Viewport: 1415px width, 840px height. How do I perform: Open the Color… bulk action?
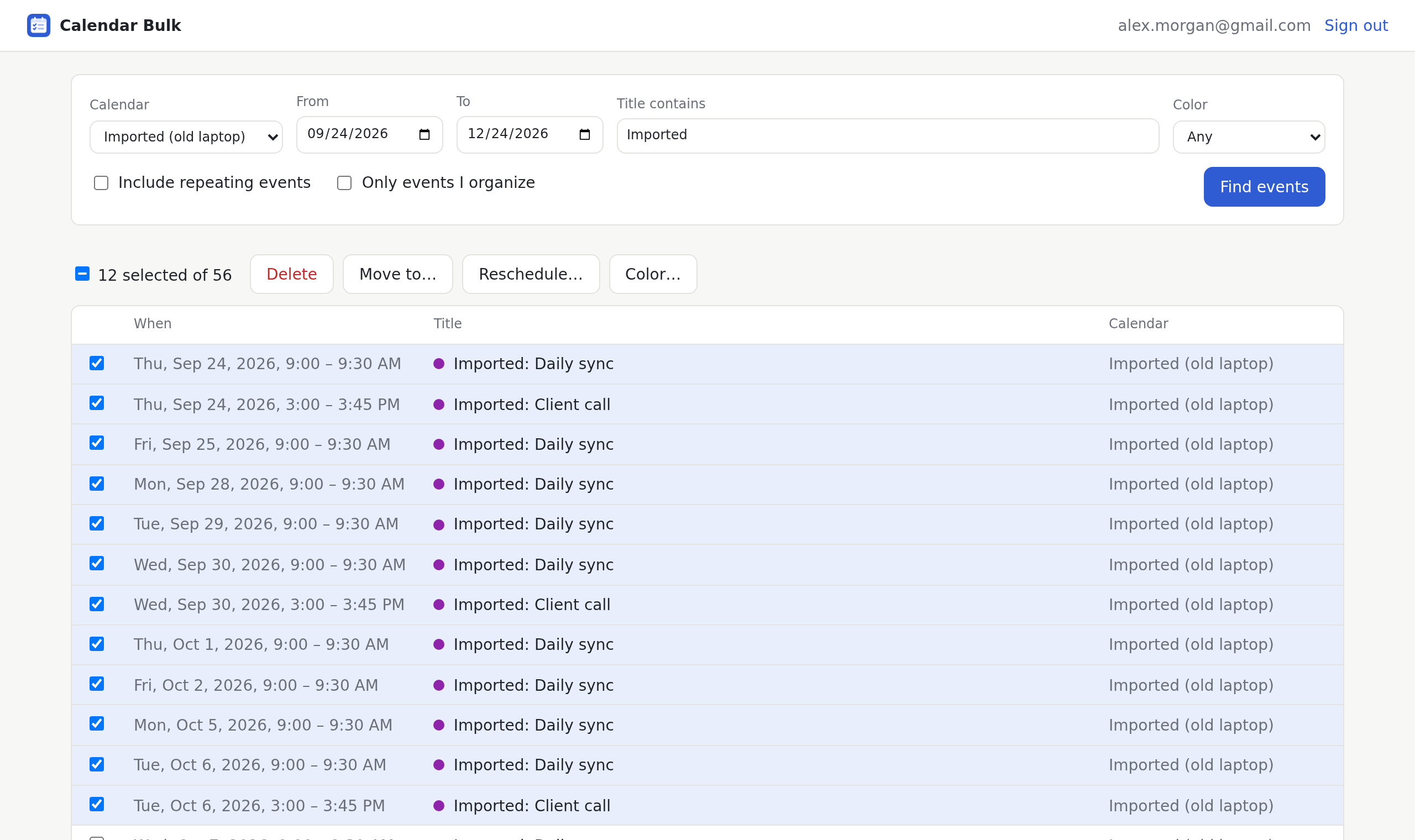point(653,274)
